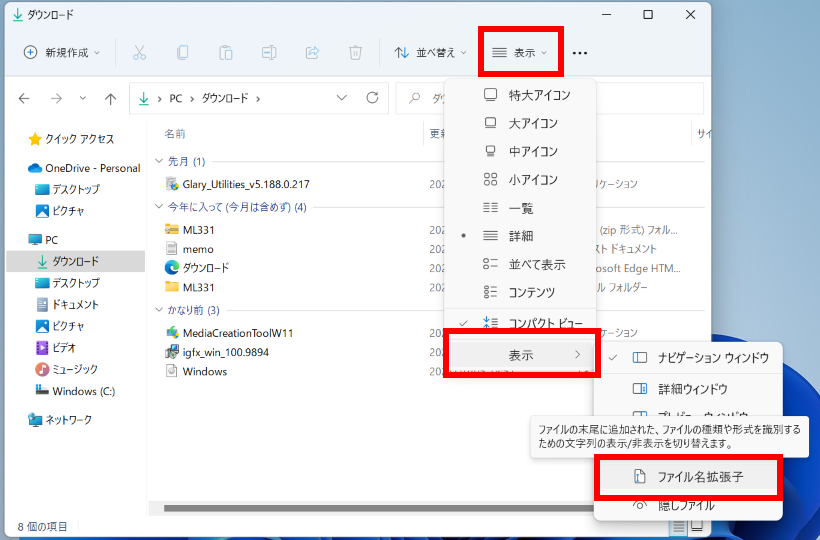Select 中アイコン view
This screenshot has height=540, width=820.
click(520, 152)
